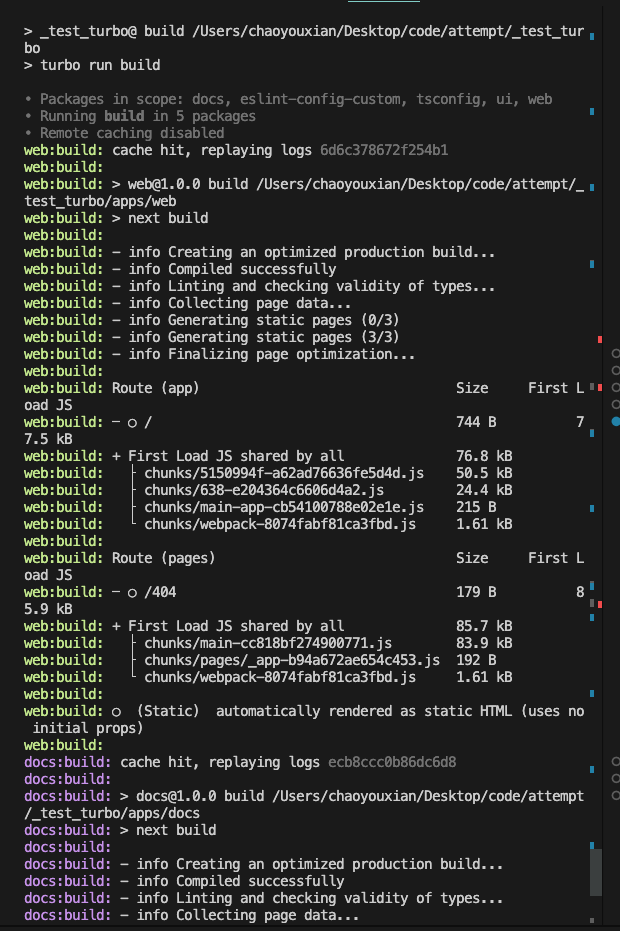
Task: Click the 'Route (app)' heading
Action: click(156, 388)
